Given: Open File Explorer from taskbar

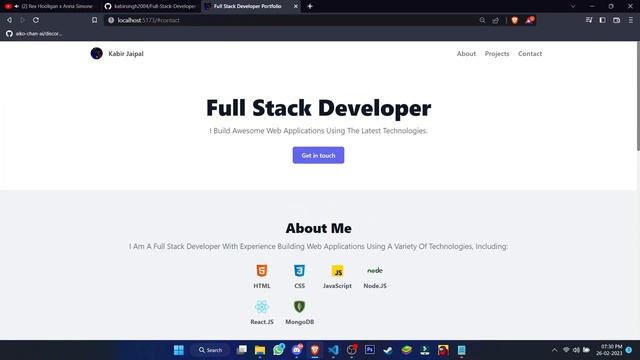Looking at the screenshot, I should click(x=260, y=350).
